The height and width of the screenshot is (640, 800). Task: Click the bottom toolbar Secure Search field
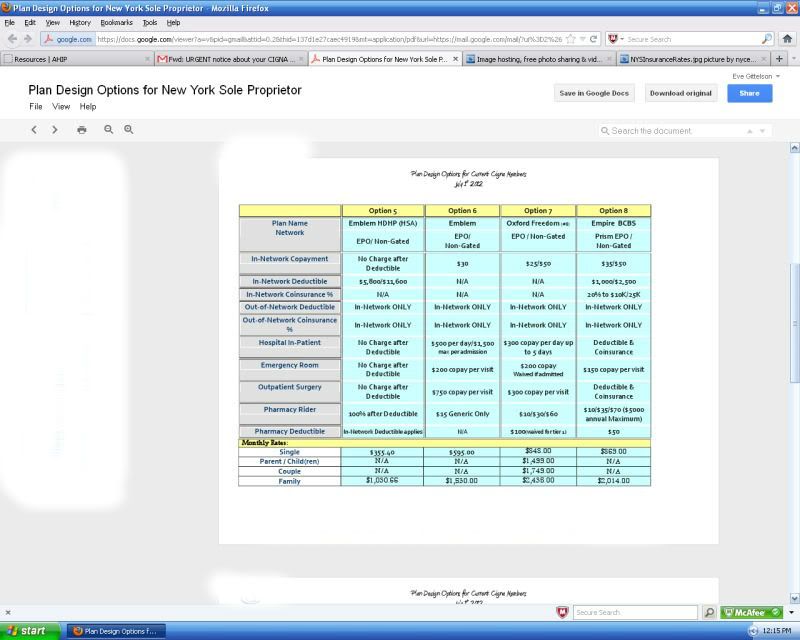635,612
